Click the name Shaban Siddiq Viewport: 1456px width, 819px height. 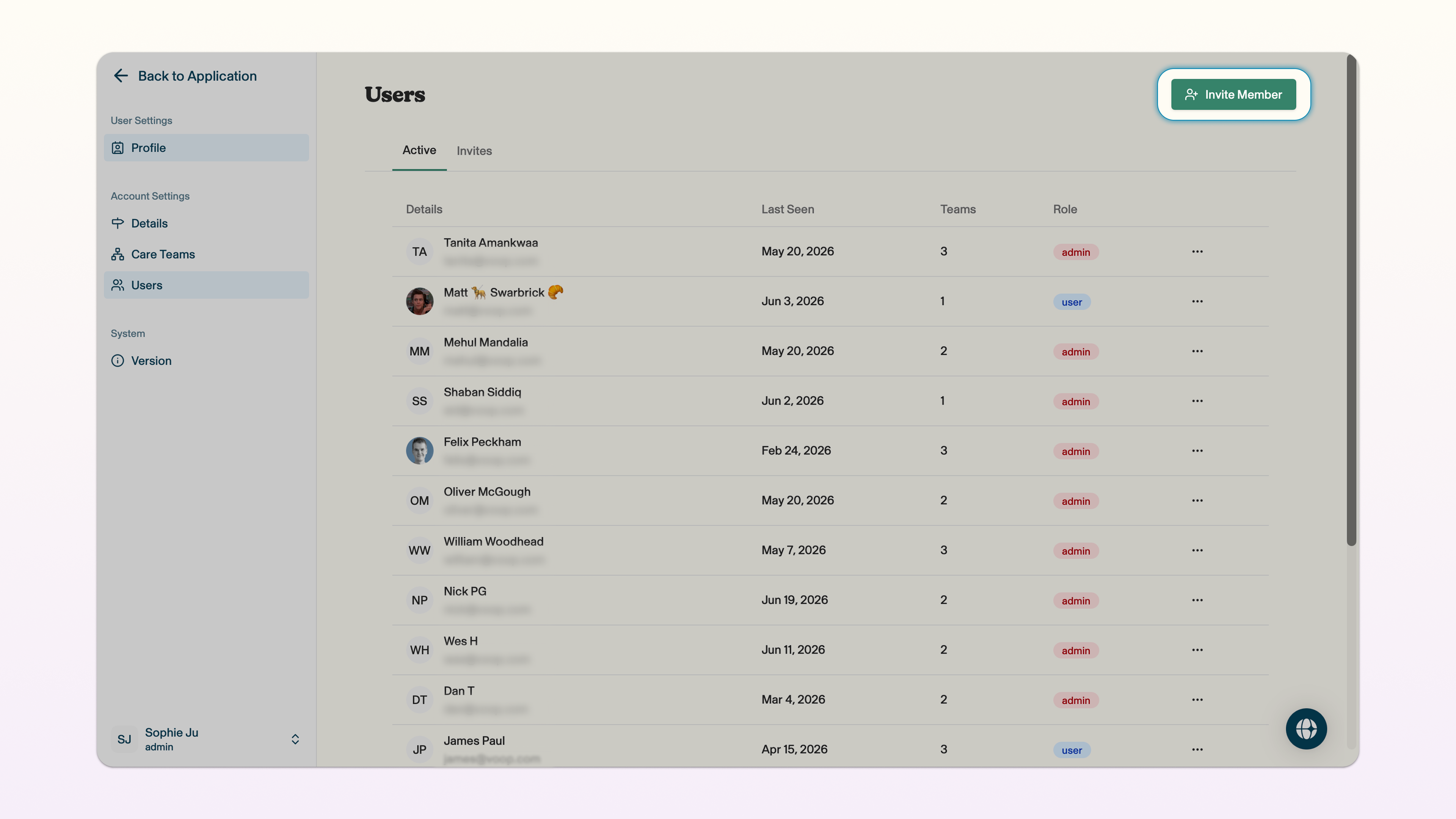click(x=482, y=392)
